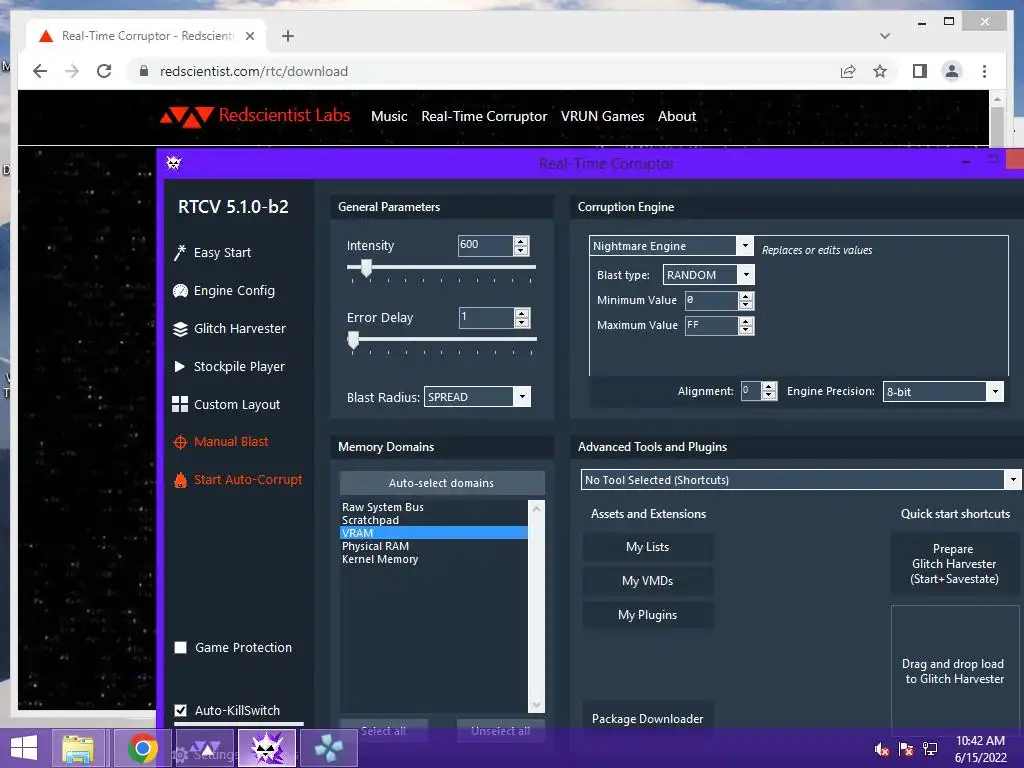Click Redscientist Labs logo link
Viewport: 1024px width, 768px height.
[x=255, y=116]
